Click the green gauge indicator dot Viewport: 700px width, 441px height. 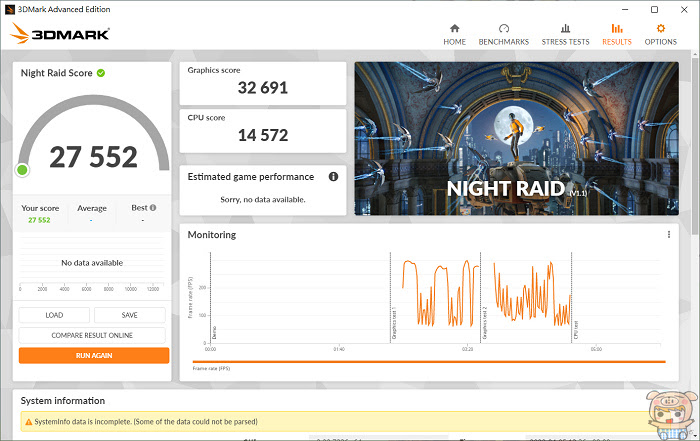point(22,170)
